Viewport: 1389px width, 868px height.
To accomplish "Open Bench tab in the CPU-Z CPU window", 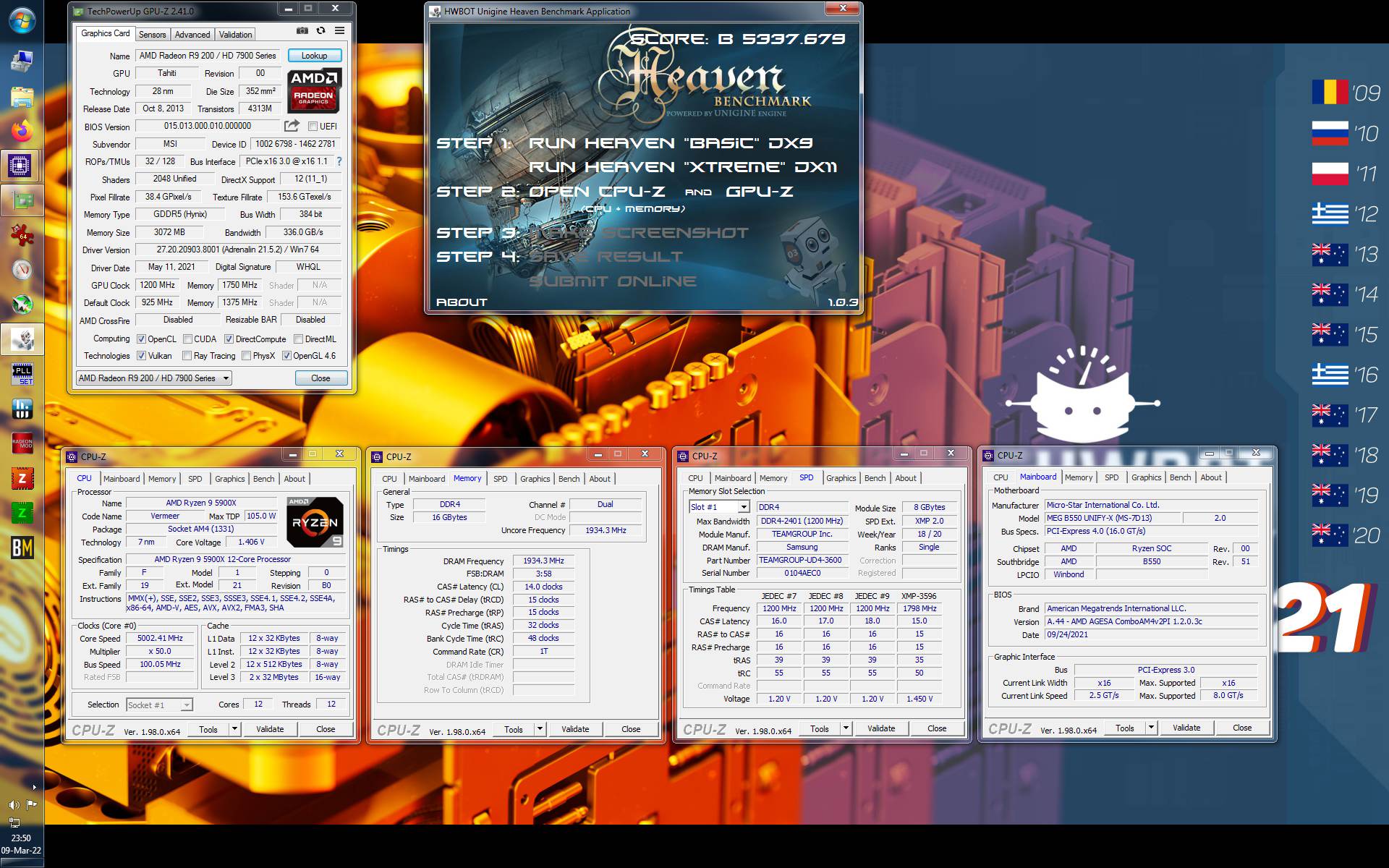I will [x=264, y=479].
